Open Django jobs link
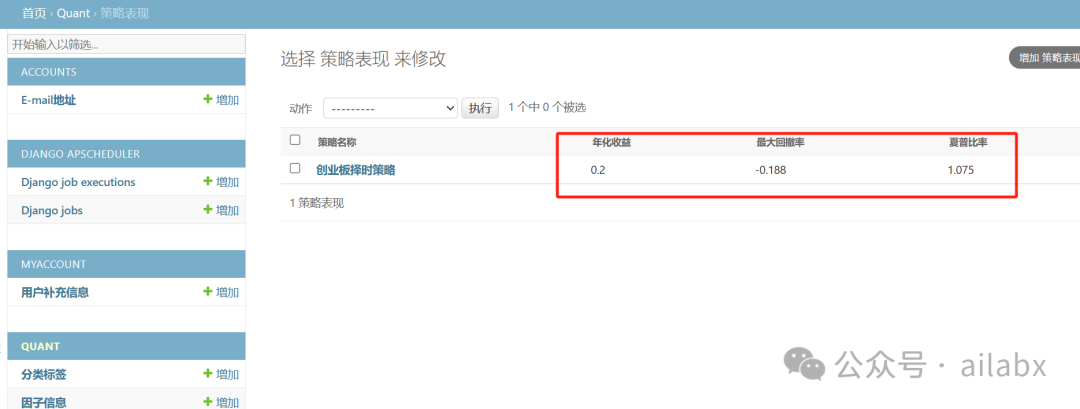Screen dimensions: 1080x409 click(52, 210)
